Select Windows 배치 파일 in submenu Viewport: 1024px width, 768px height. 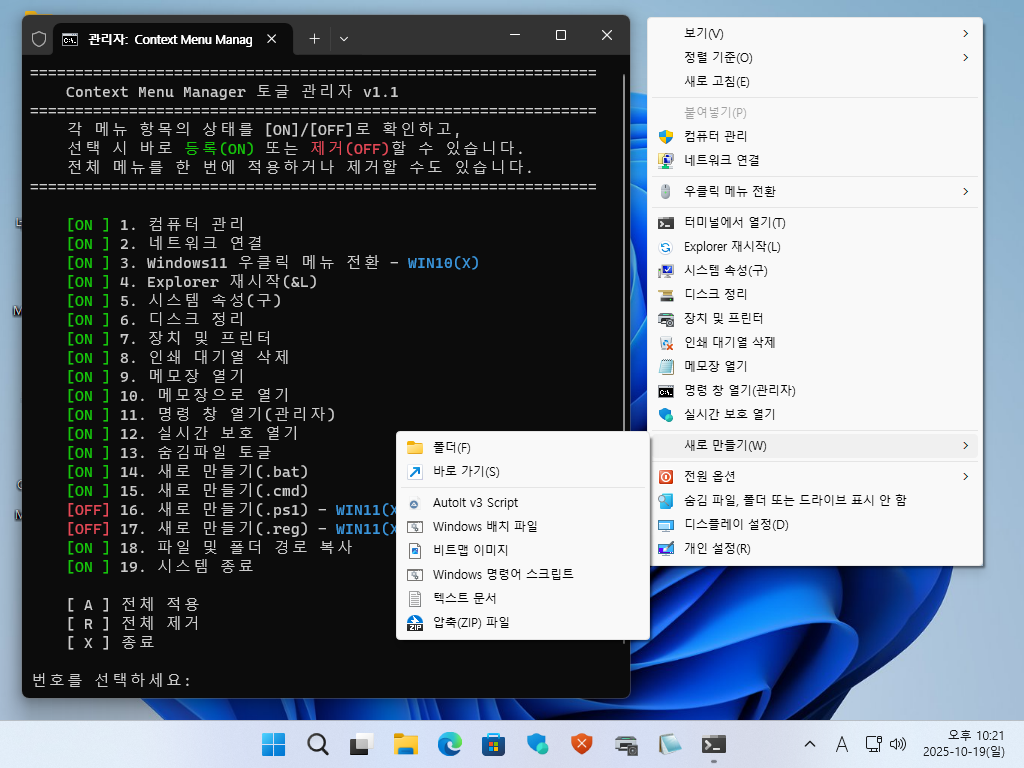pyautogui.click(x=522, y=526)
